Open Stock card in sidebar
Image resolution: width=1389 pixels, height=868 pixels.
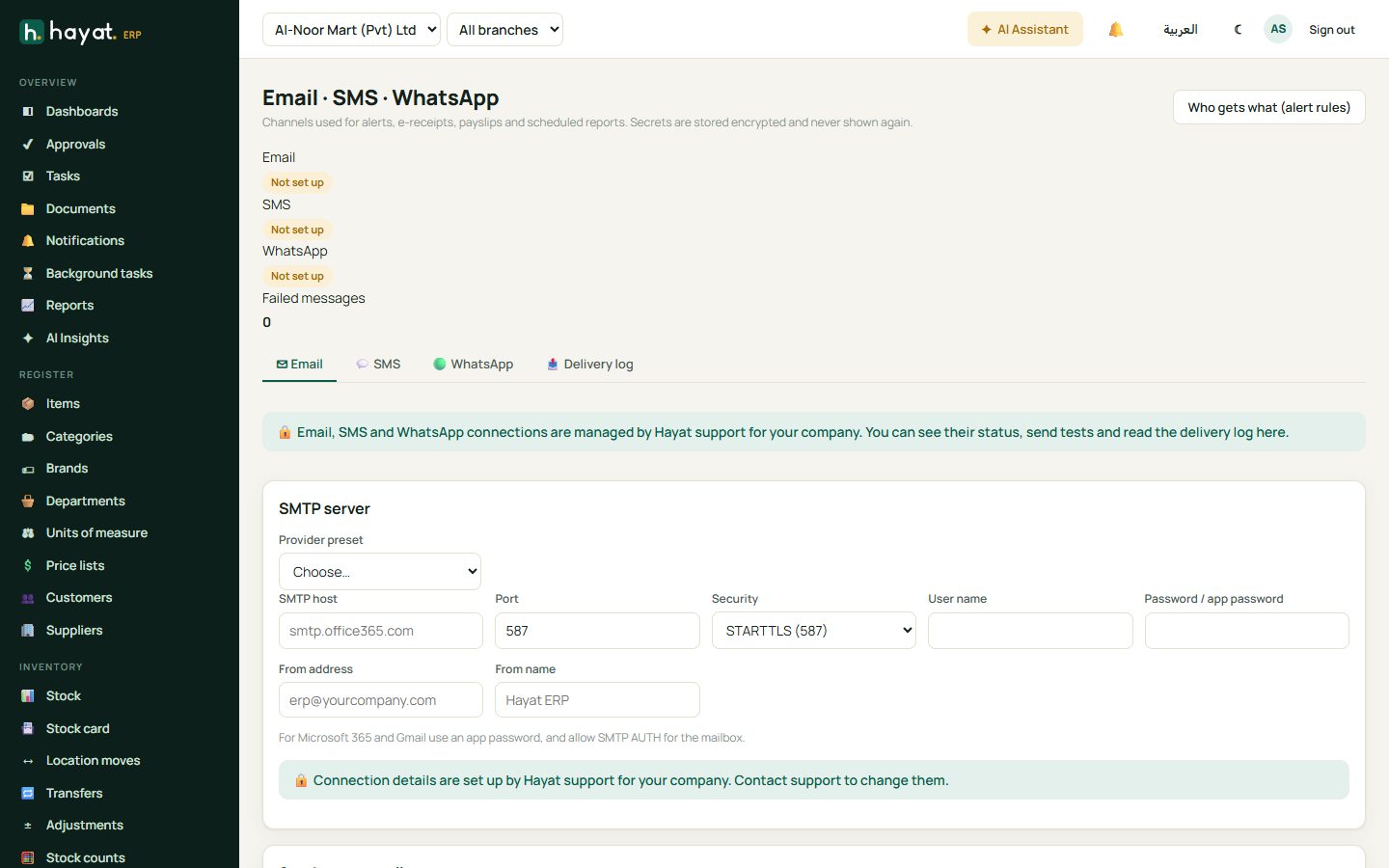pyautogui.click(x=120, y=729)
